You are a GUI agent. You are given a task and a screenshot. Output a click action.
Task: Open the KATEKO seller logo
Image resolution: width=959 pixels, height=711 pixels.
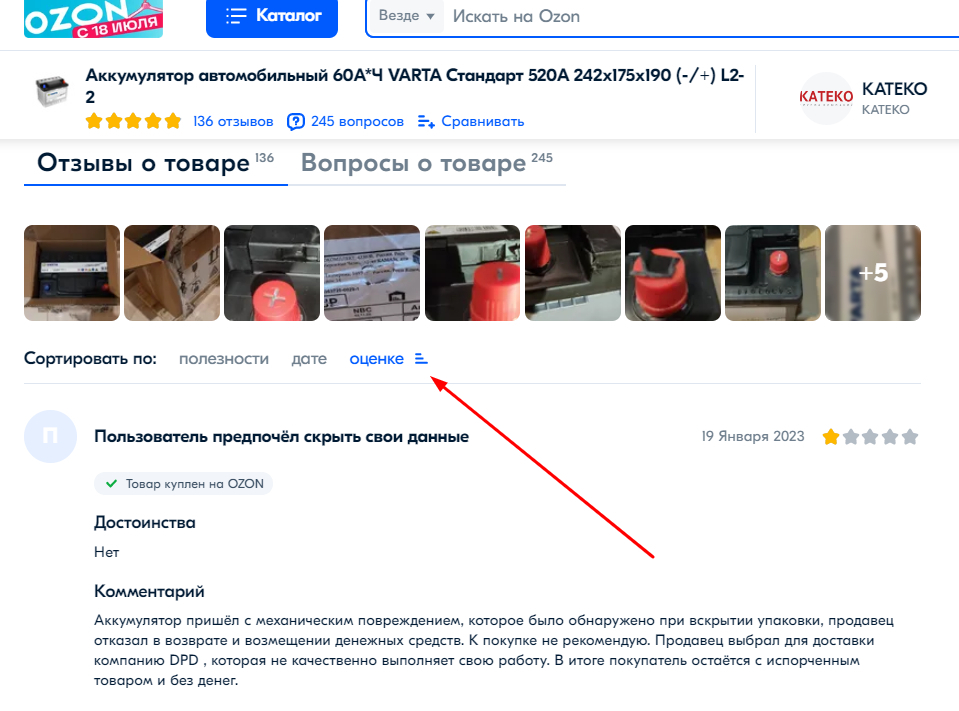click(x=826, y=98)
